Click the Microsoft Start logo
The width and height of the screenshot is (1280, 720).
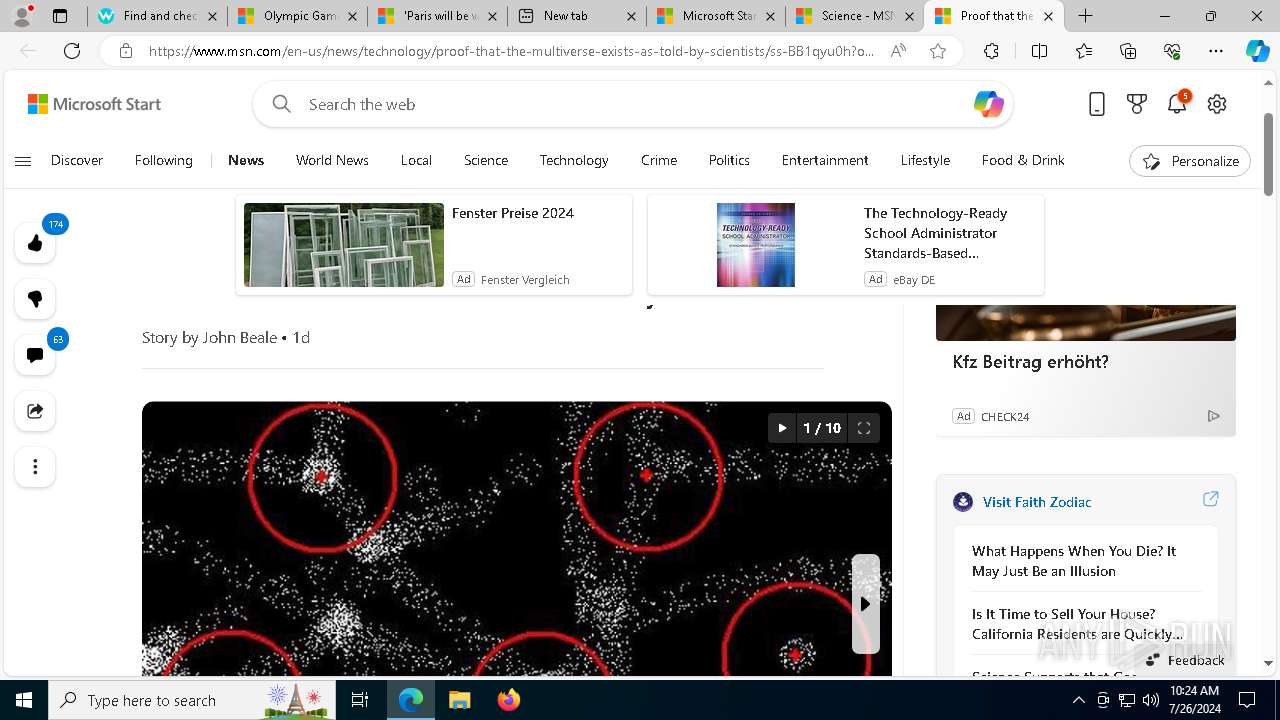coord(95,104)
